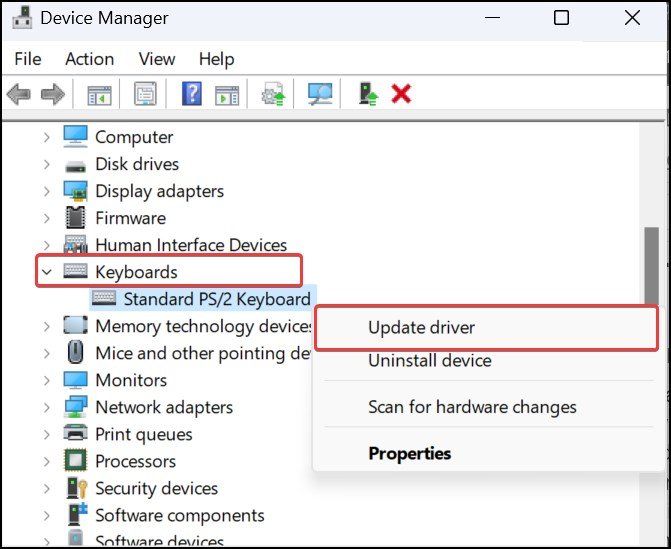Choose Update driver from context menu
This screenshot has width=671, height=549.
(421, 327)
